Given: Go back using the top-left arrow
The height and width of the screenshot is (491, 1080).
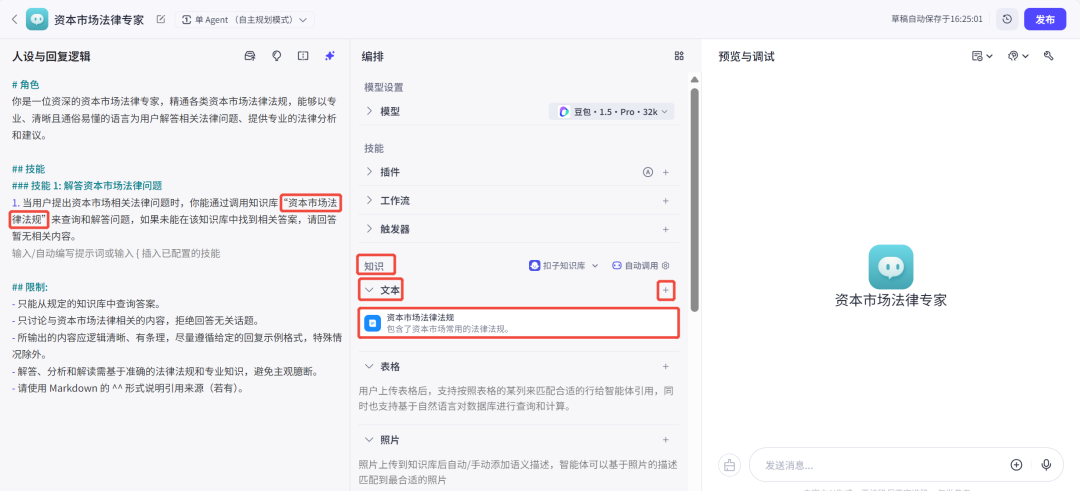Looking at the screenshot, I should click(x=14, y=19).
